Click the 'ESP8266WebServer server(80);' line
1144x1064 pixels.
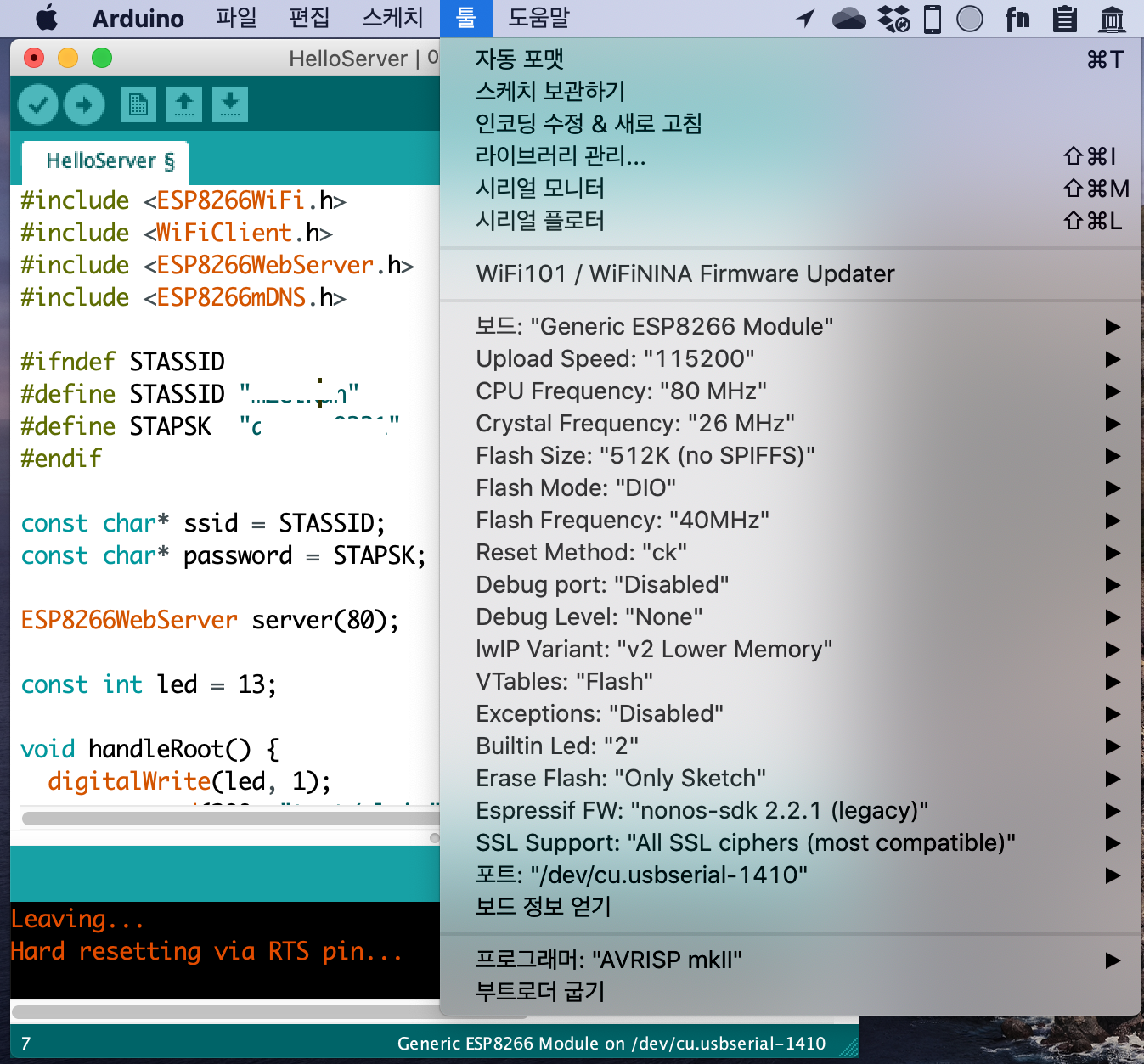pyautogui.click(x=210, y=620)
